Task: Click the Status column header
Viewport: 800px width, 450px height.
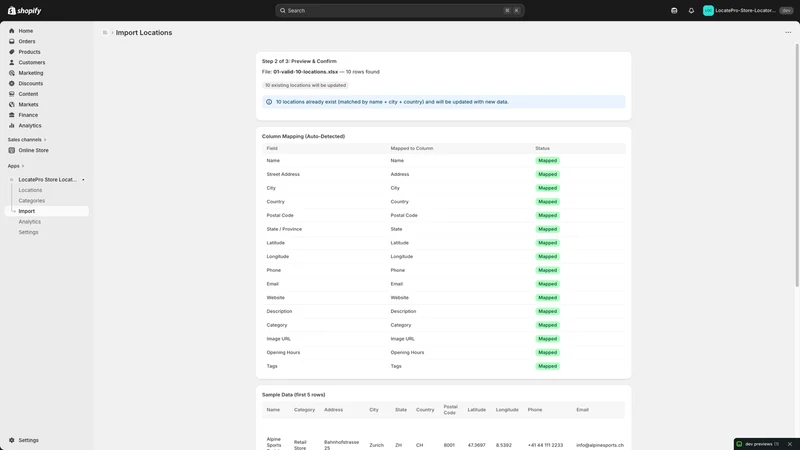Action: [542, 148]
